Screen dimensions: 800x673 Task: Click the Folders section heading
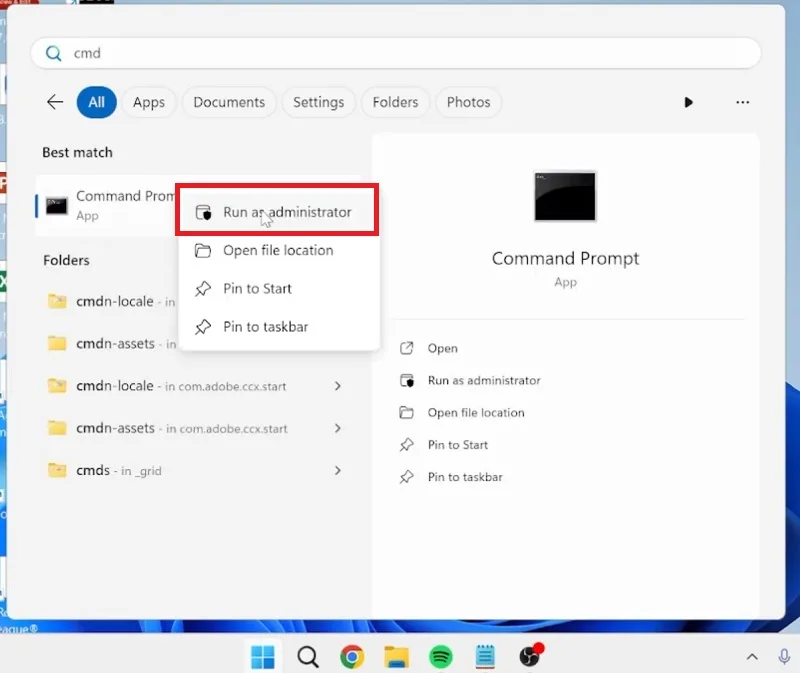(x=66, y=260)
